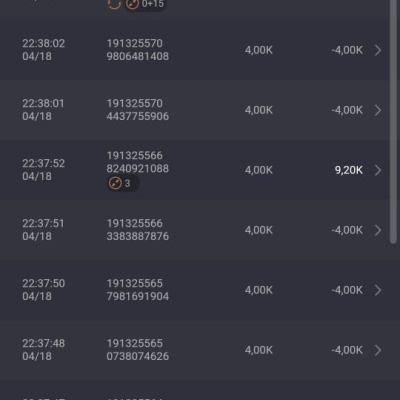Image resolution: width=400 pixels, height=400 pixels.
Task: Open details chevron for 22:38:02 bet
Action: (378, 50)
